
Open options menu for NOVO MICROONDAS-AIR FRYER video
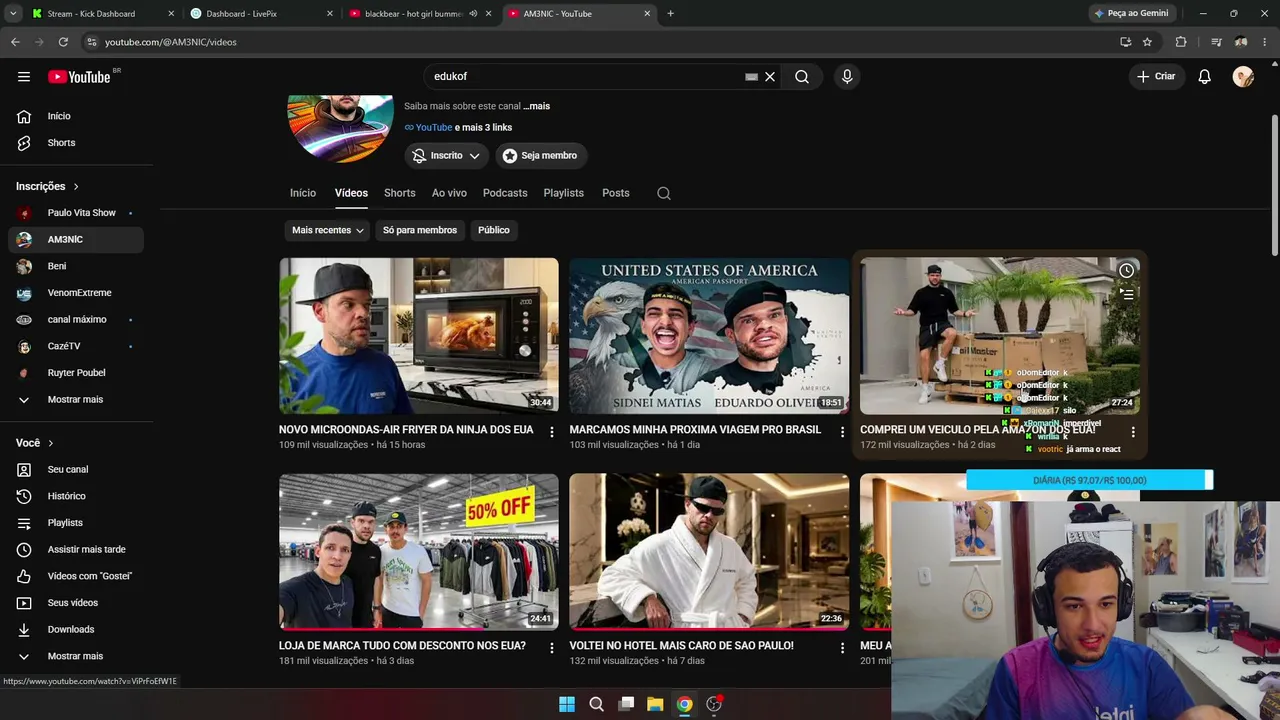552,432
